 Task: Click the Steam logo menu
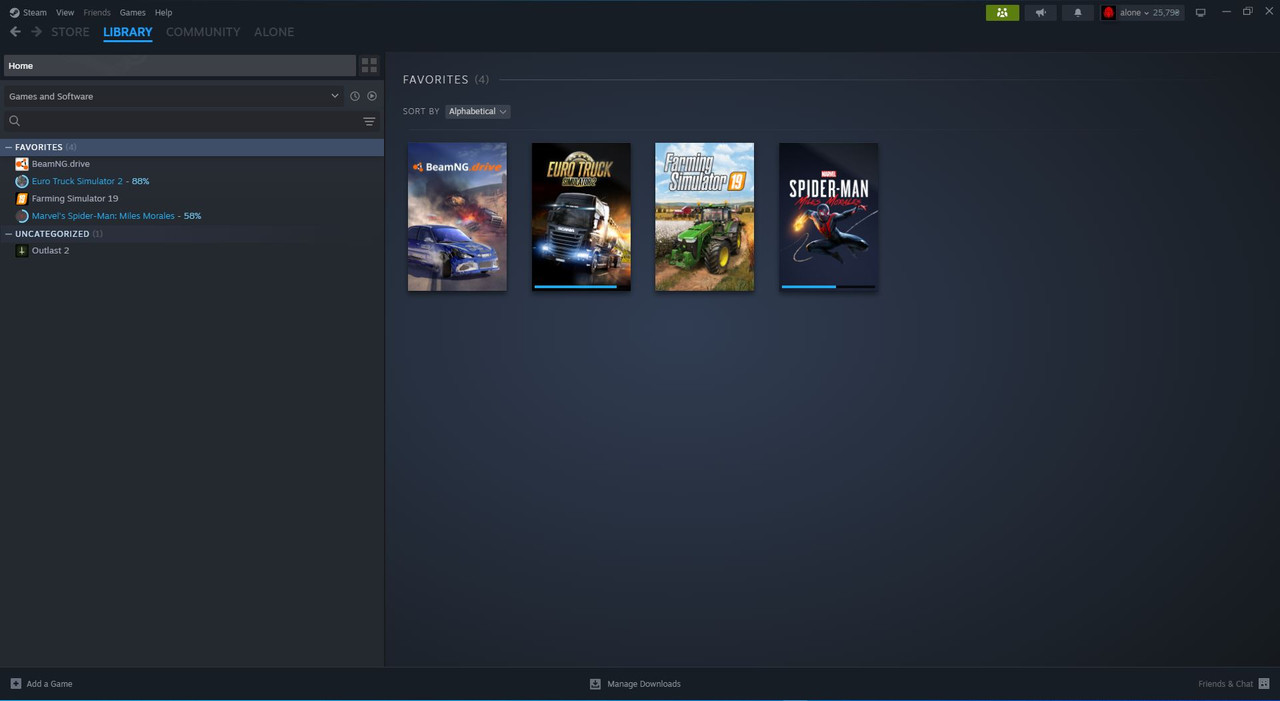[28, 12]
